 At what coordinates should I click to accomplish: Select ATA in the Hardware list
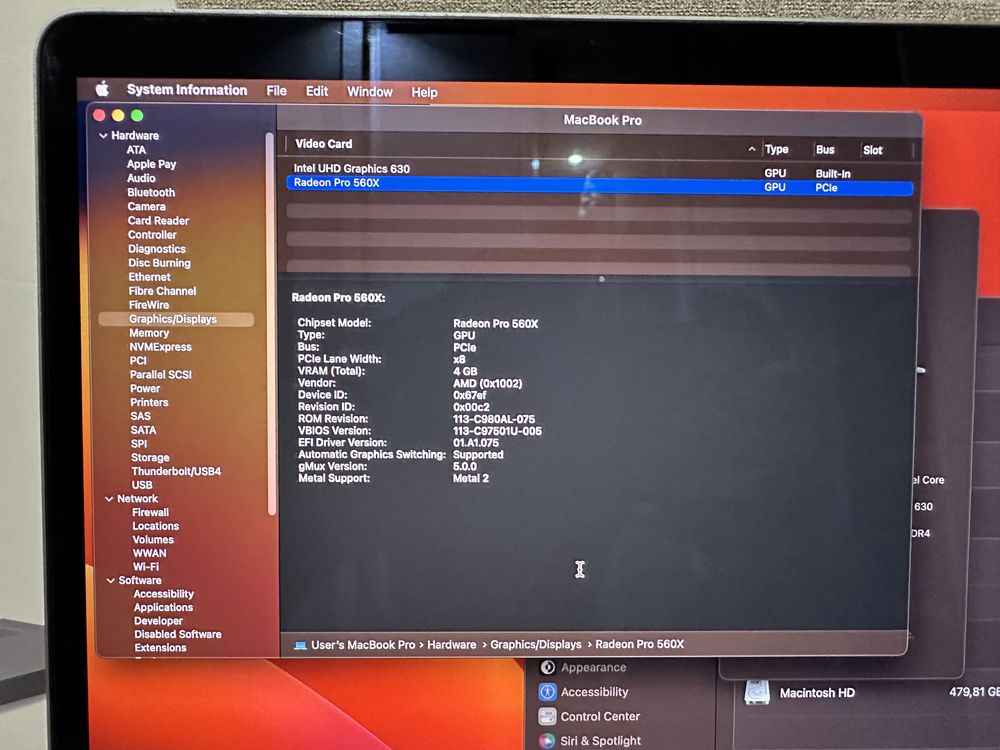tap(136, 150)
